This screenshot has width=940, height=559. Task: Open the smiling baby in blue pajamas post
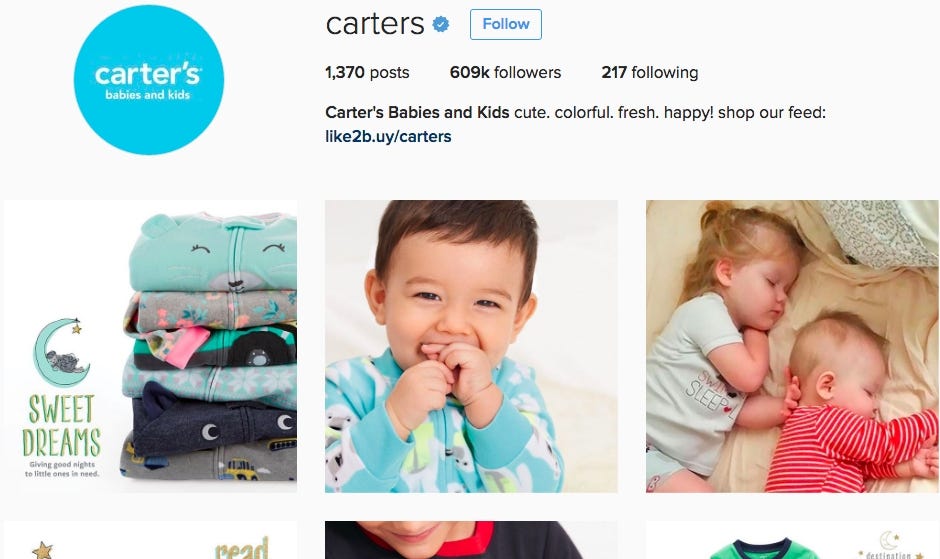point(471,346)
